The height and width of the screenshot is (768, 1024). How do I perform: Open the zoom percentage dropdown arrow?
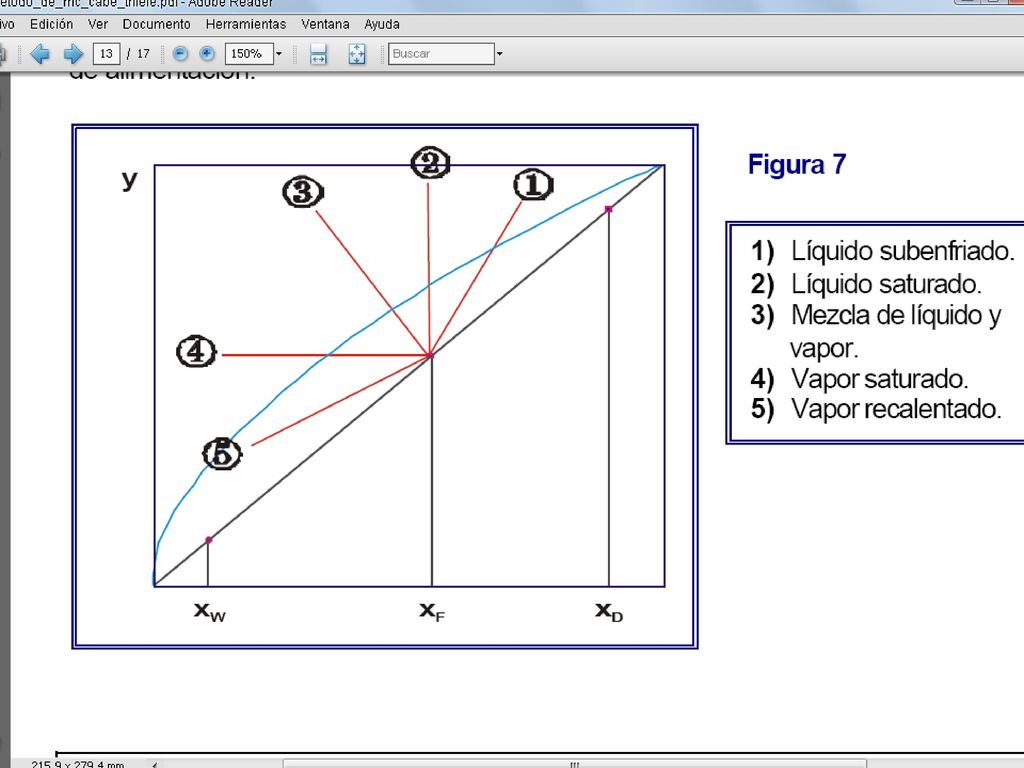(x=279, y=54)
